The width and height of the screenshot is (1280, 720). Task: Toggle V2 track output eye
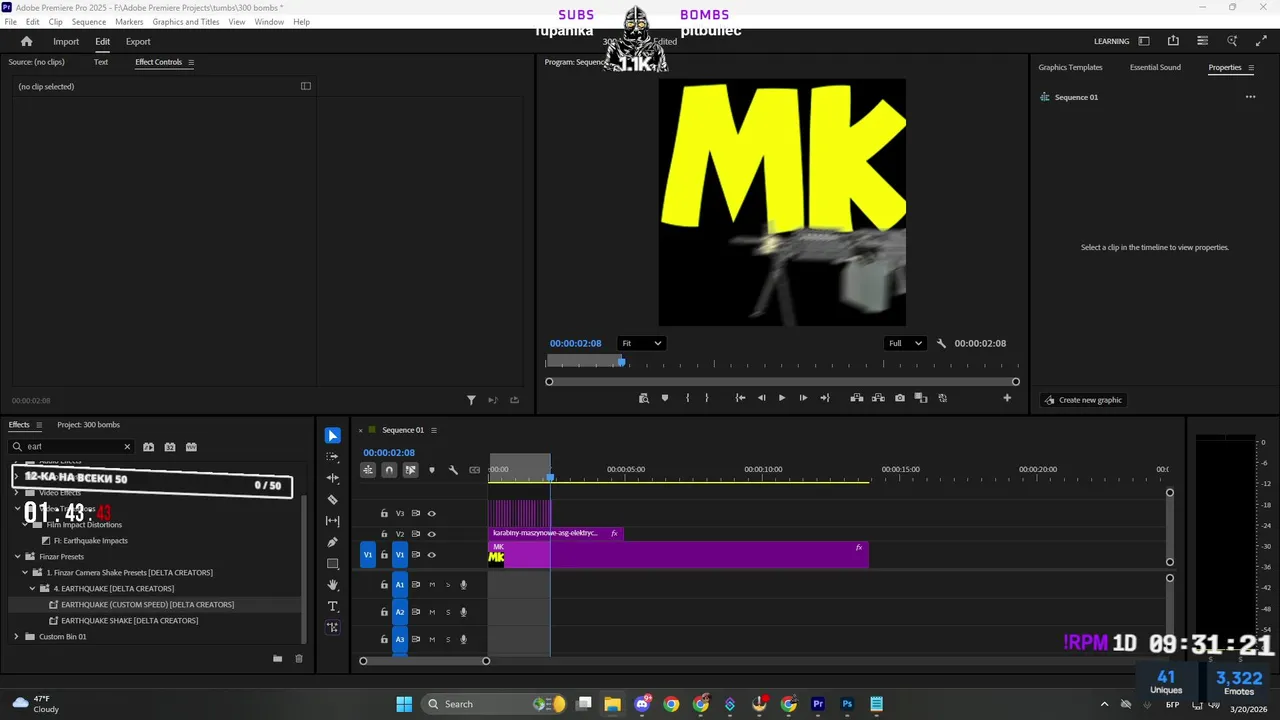431,534
